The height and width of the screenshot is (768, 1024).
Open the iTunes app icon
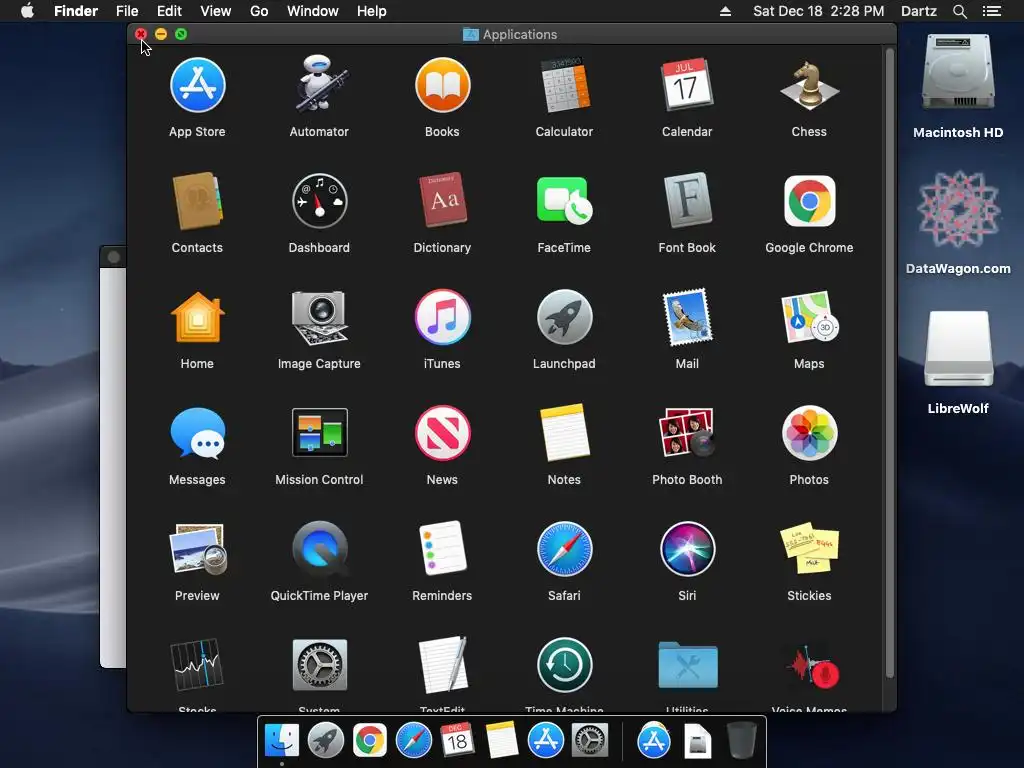pyautogui.click(x=442, y=317)
